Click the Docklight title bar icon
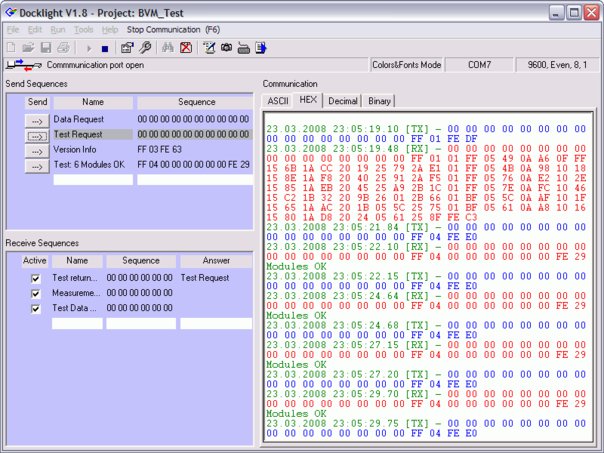Screen dimensions: 604x453 click(11, 12)
